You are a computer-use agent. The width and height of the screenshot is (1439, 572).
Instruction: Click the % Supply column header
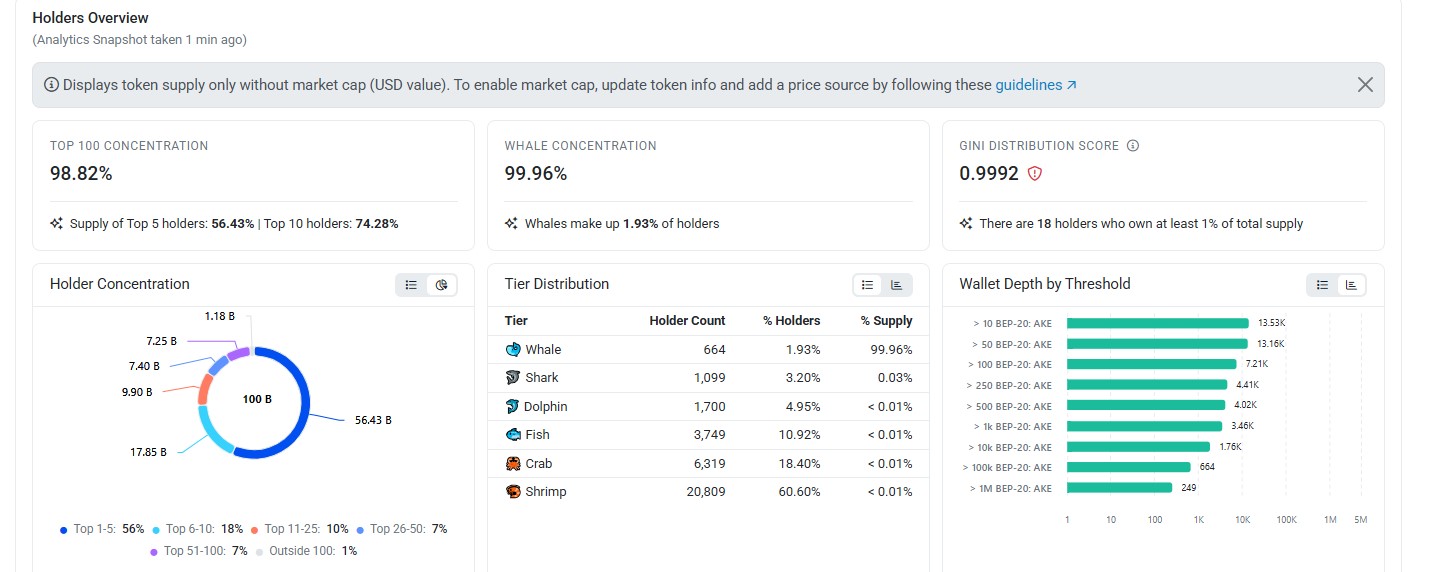[x=887, y=321]
